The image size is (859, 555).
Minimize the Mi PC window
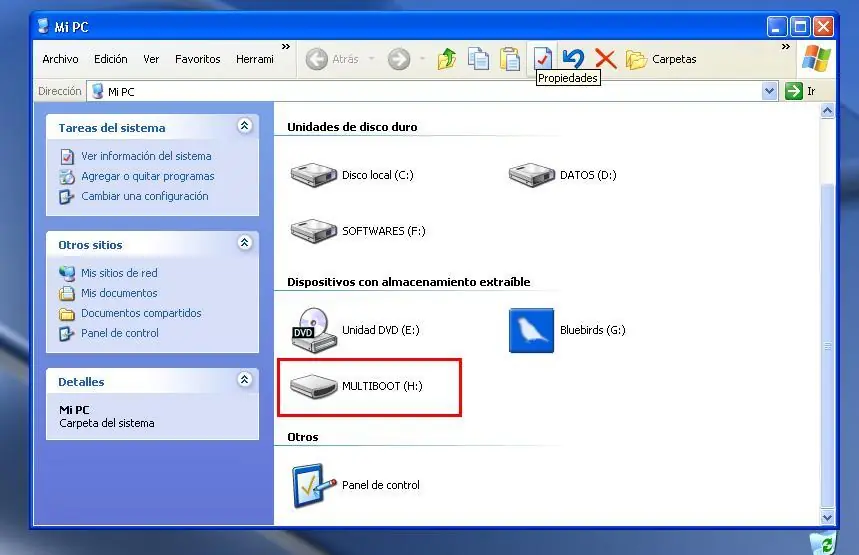pos(776,26)
